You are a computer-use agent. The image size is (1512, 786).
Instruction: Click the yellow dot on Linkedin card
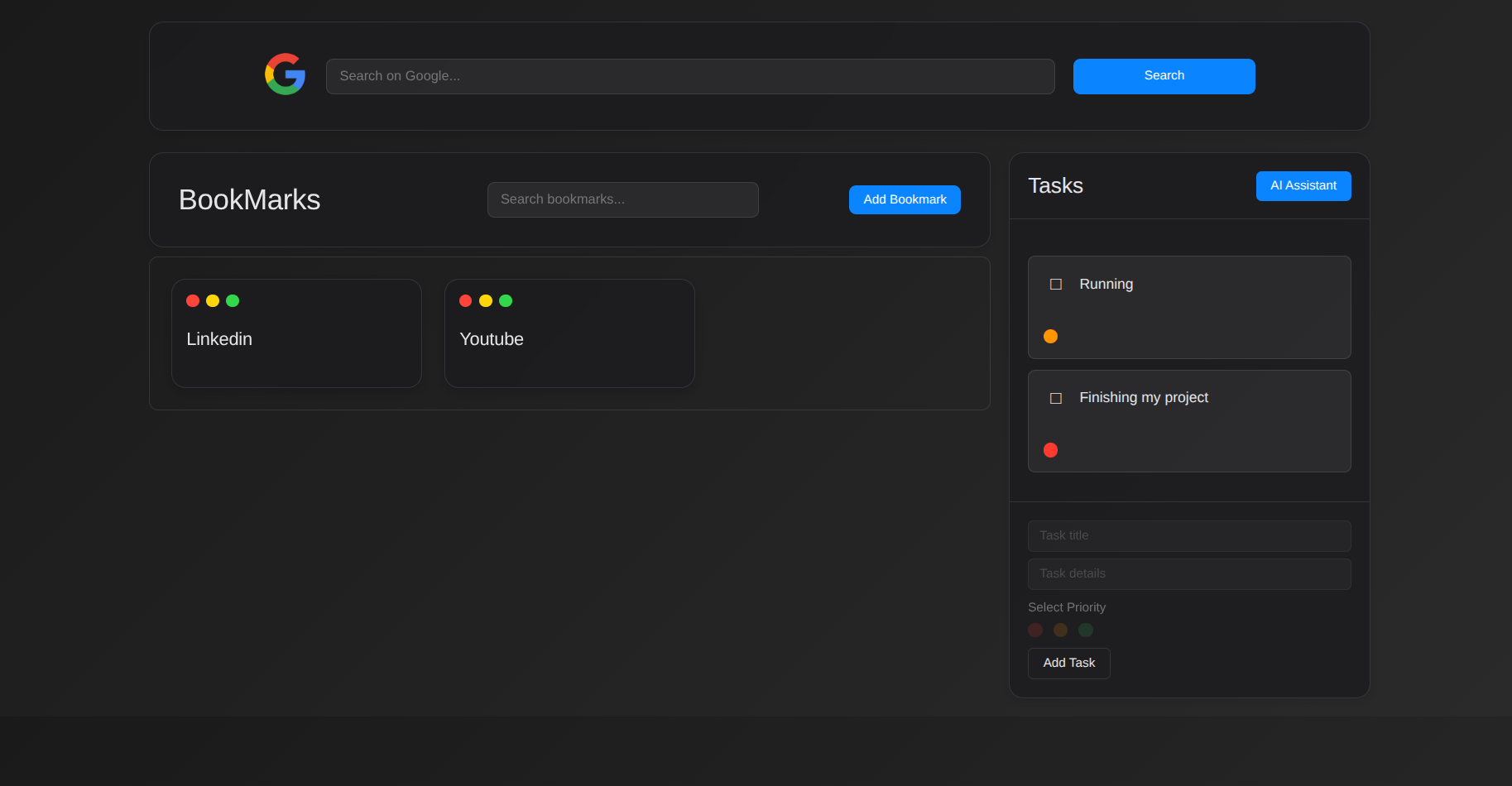[213, 301]
